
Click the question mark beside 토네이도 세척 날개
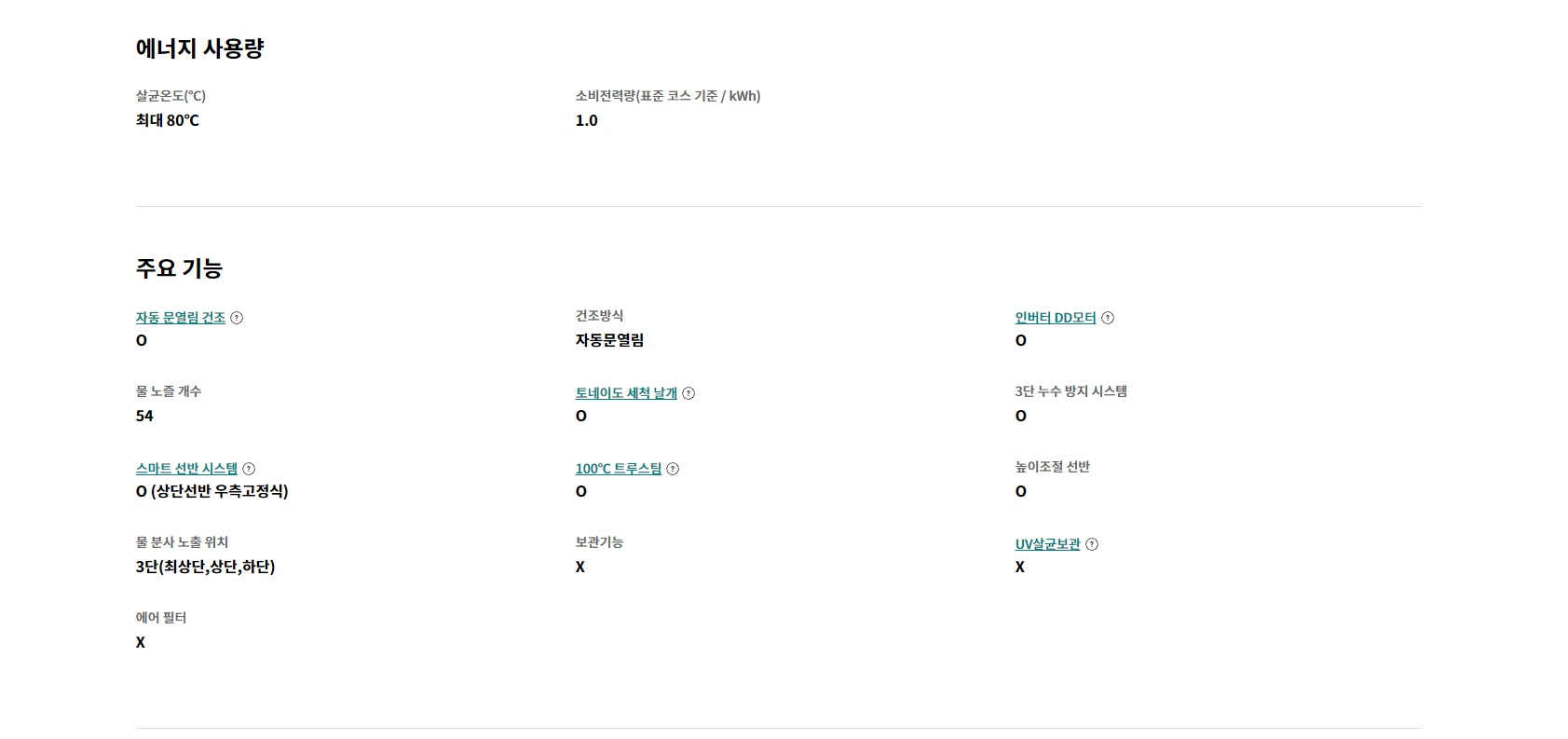(x=689, y=393)
